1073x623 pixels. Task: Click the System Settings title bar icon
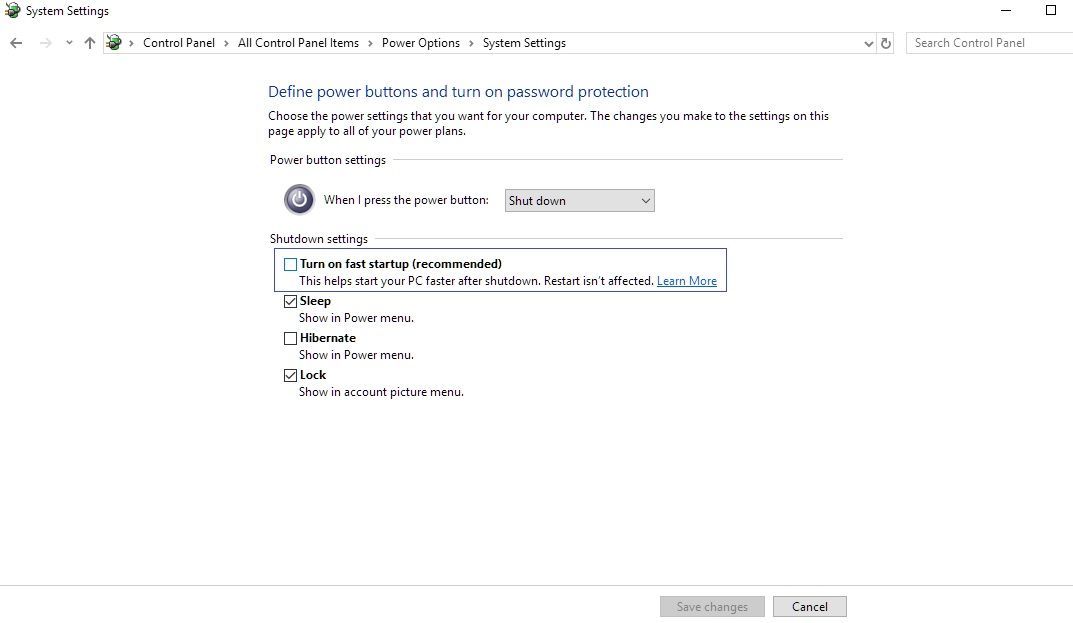click(x=12, y=10)
